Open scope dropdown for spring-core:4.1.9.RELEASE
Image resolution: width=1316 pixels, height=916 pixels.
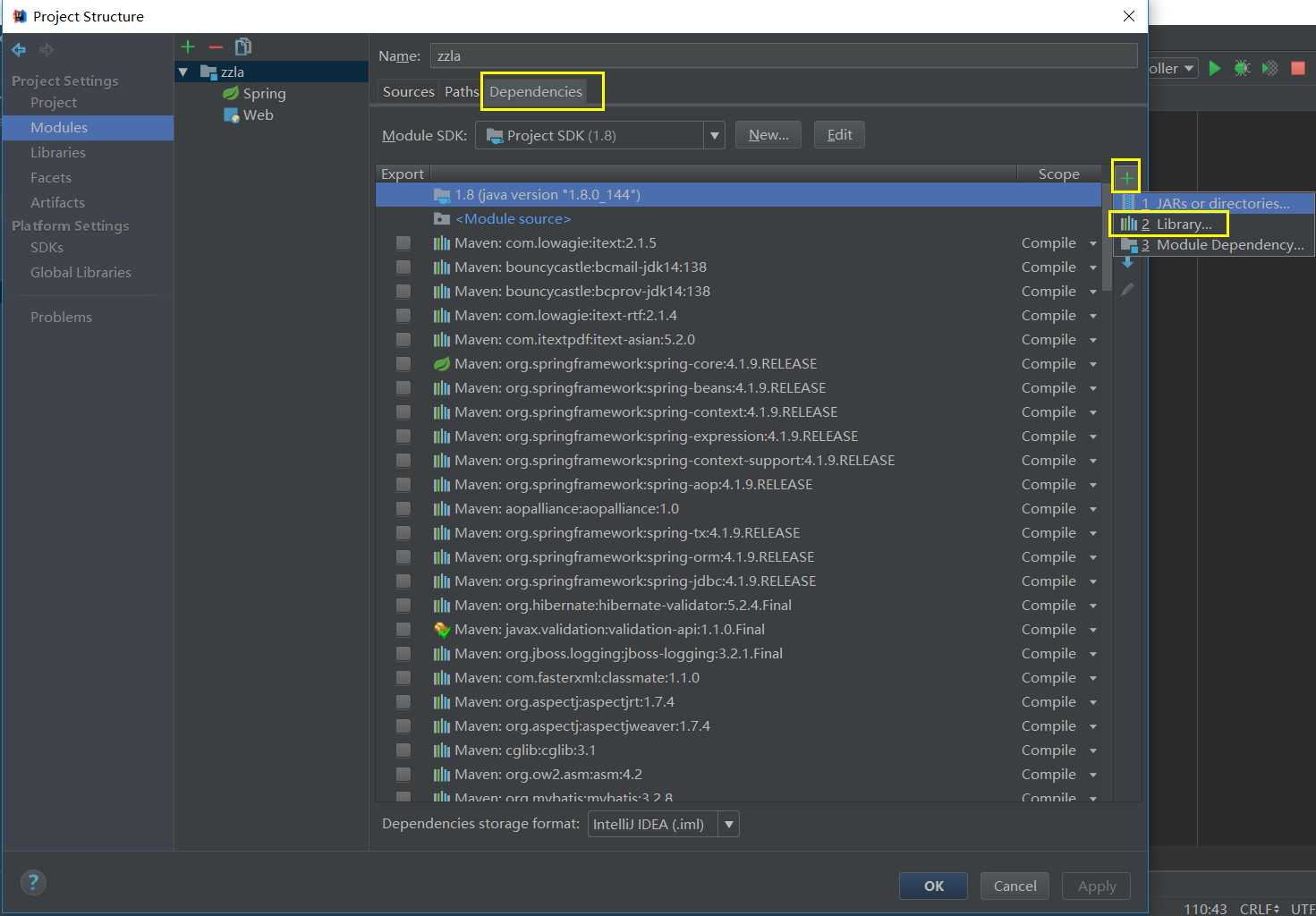(1092, 364)
